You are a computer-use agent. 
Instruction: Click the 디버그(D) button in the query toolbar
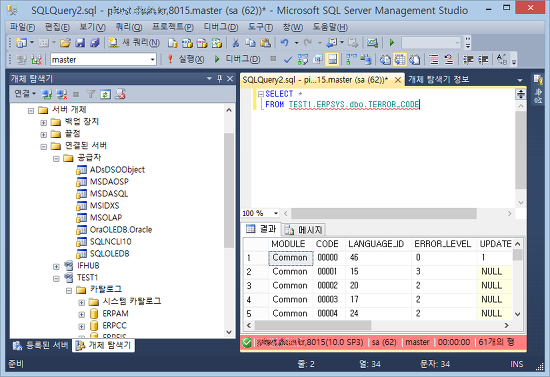(237, 60)
